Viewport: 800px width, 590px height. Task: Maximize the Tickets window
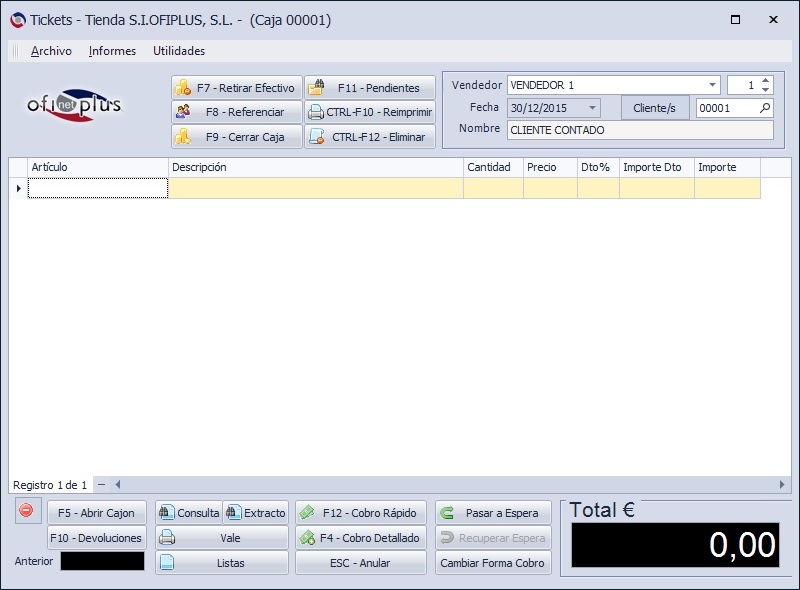point(735,19)
